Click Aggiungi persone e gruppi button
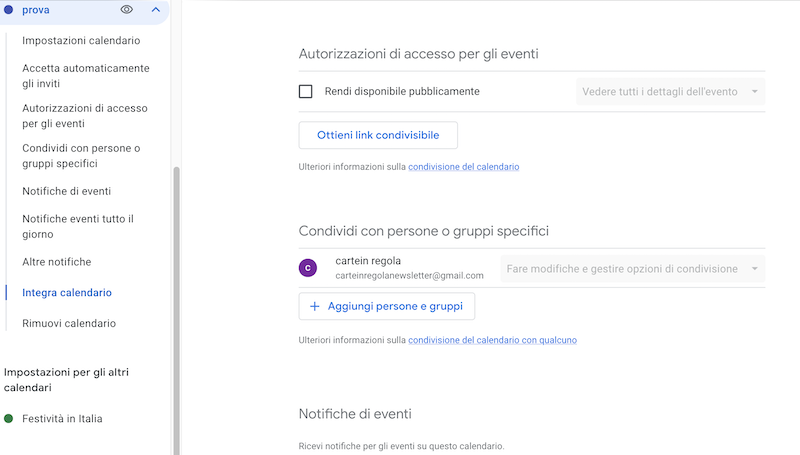The height and width of the screenshot is (455, 800). click(x=387, y=306)
